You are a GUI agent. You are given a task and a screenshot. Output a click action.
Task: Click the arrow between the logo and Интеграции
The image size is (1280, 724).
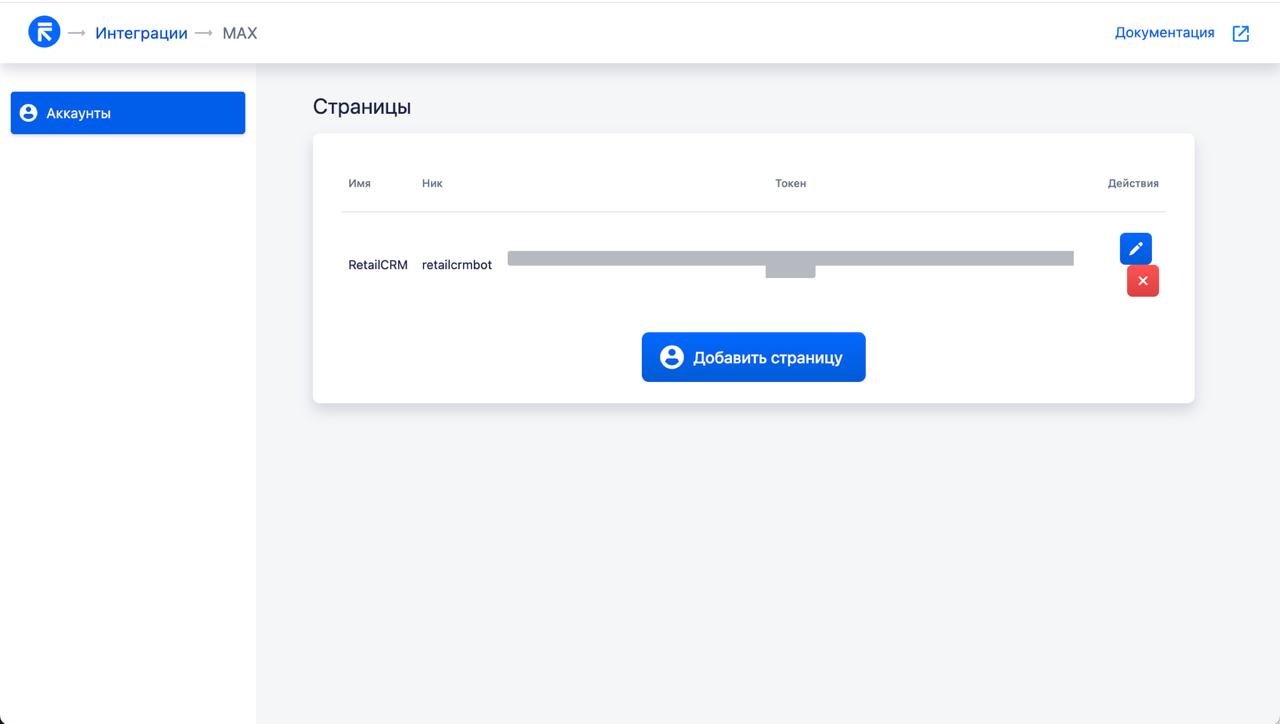77,33
